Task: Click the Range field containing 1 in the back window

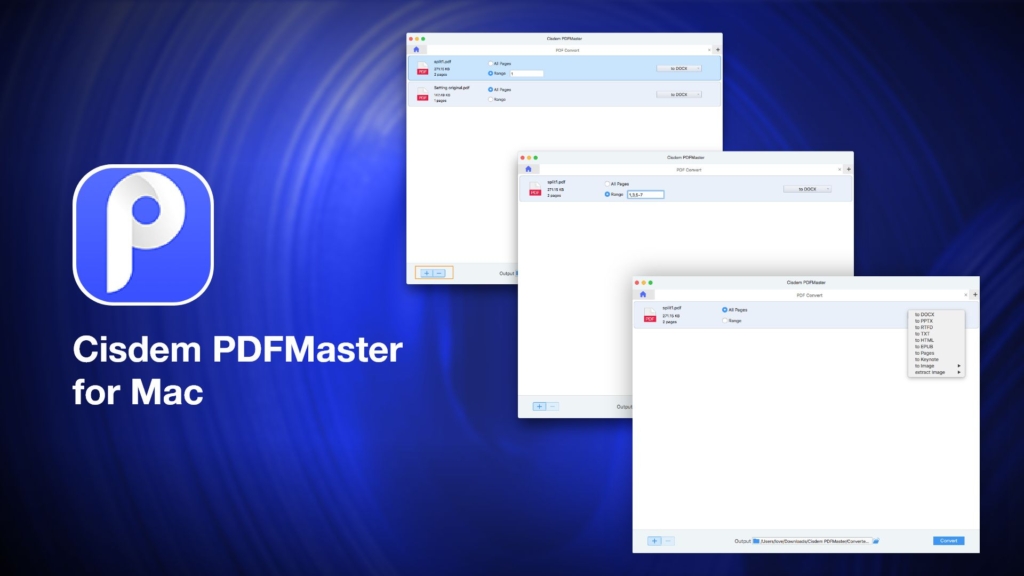Action: coord(526,74)
